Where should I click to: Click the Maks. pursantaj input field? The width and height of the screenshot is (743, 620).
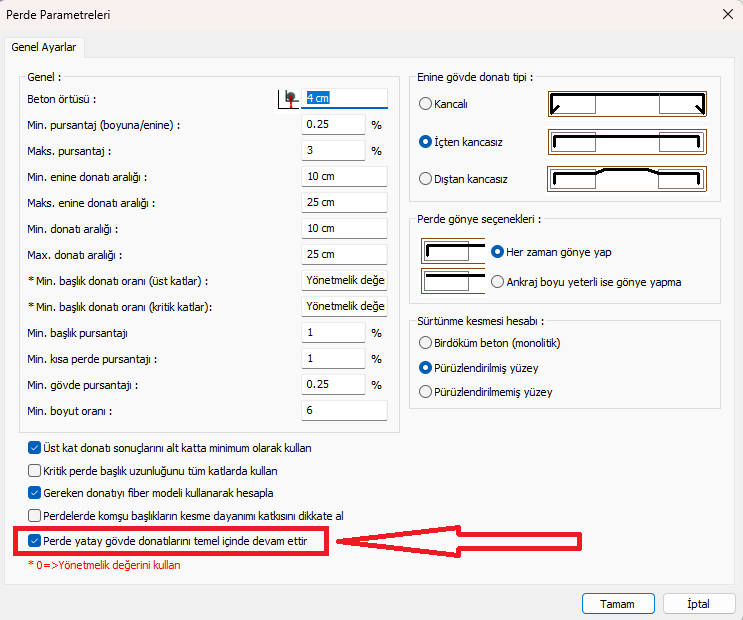334,151
